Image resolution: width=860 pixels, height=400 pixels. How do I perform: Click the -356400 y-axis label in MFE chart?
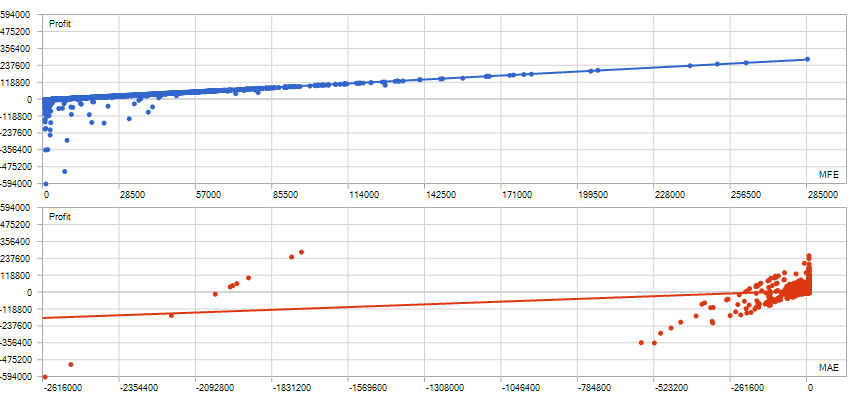click(16, 149)
